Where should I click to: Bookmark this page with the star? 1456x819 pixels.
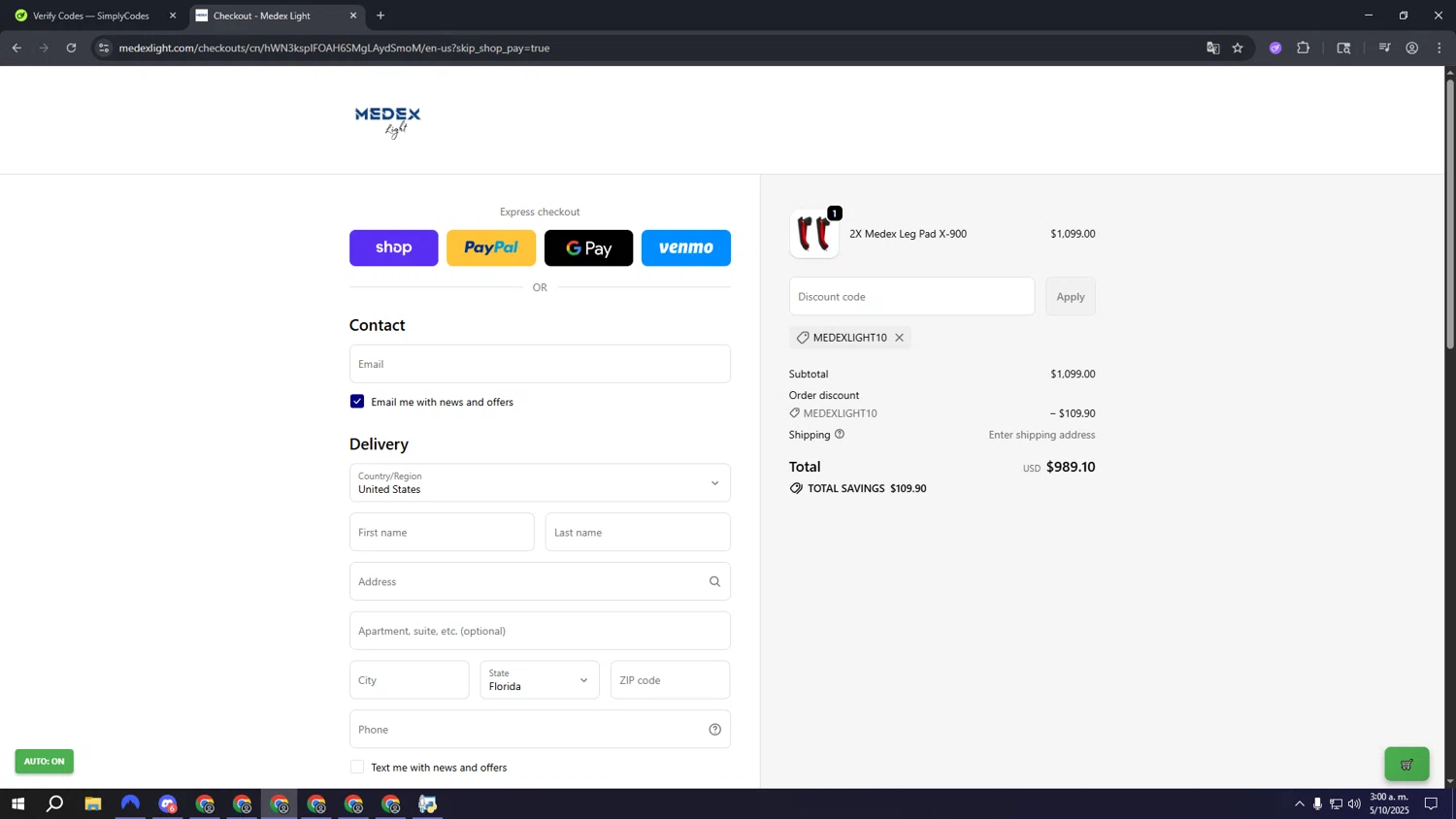pyautogui.click(x=1238, y=48)
